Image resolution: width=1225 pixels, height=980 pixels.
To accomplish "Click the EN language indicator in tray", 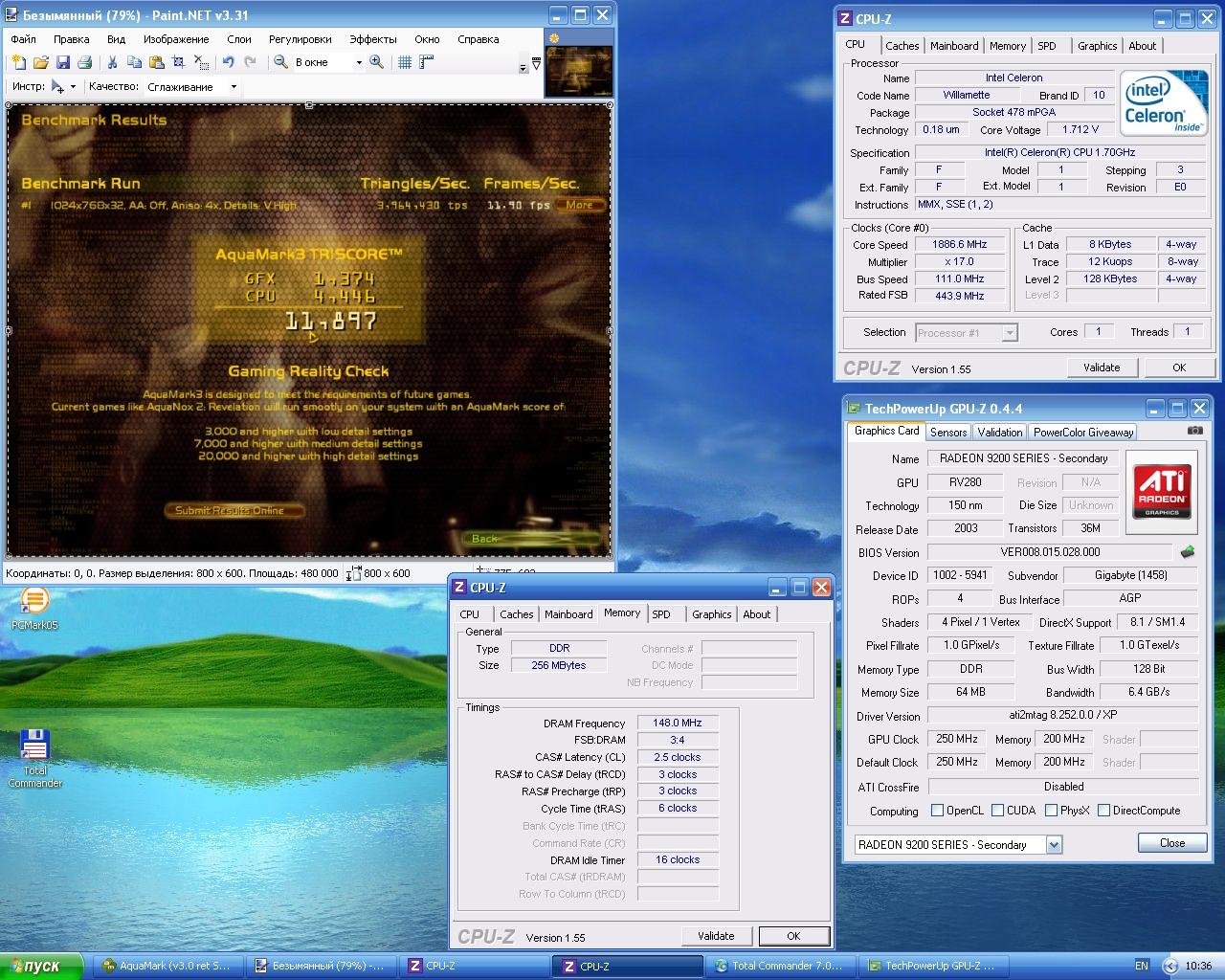I will tap(1142, 966).
